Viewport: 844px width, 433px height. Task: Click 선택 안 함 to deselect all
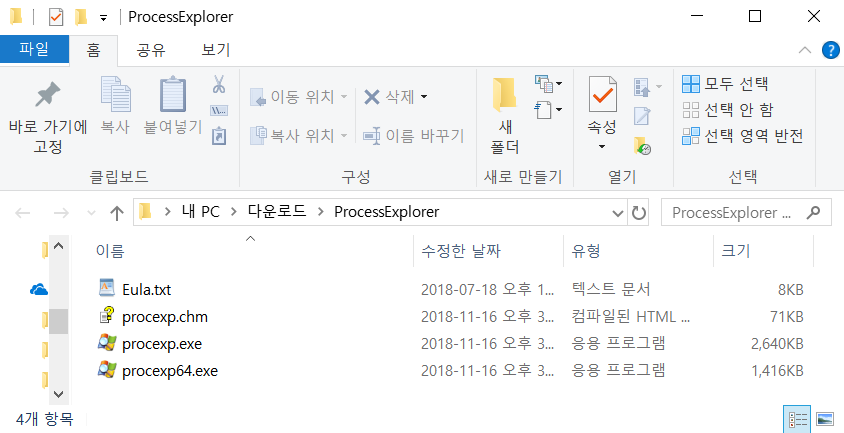(x=727, y=110)
